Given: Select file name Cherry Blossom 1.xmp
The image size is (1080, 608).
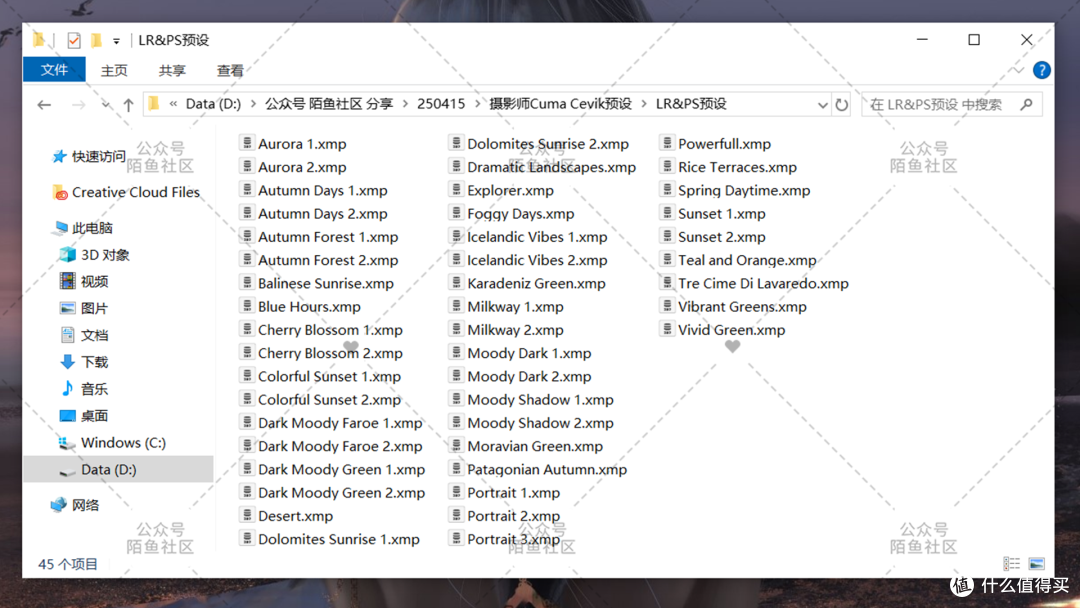Looking at the screenshot, I should (x=330, y=330).
